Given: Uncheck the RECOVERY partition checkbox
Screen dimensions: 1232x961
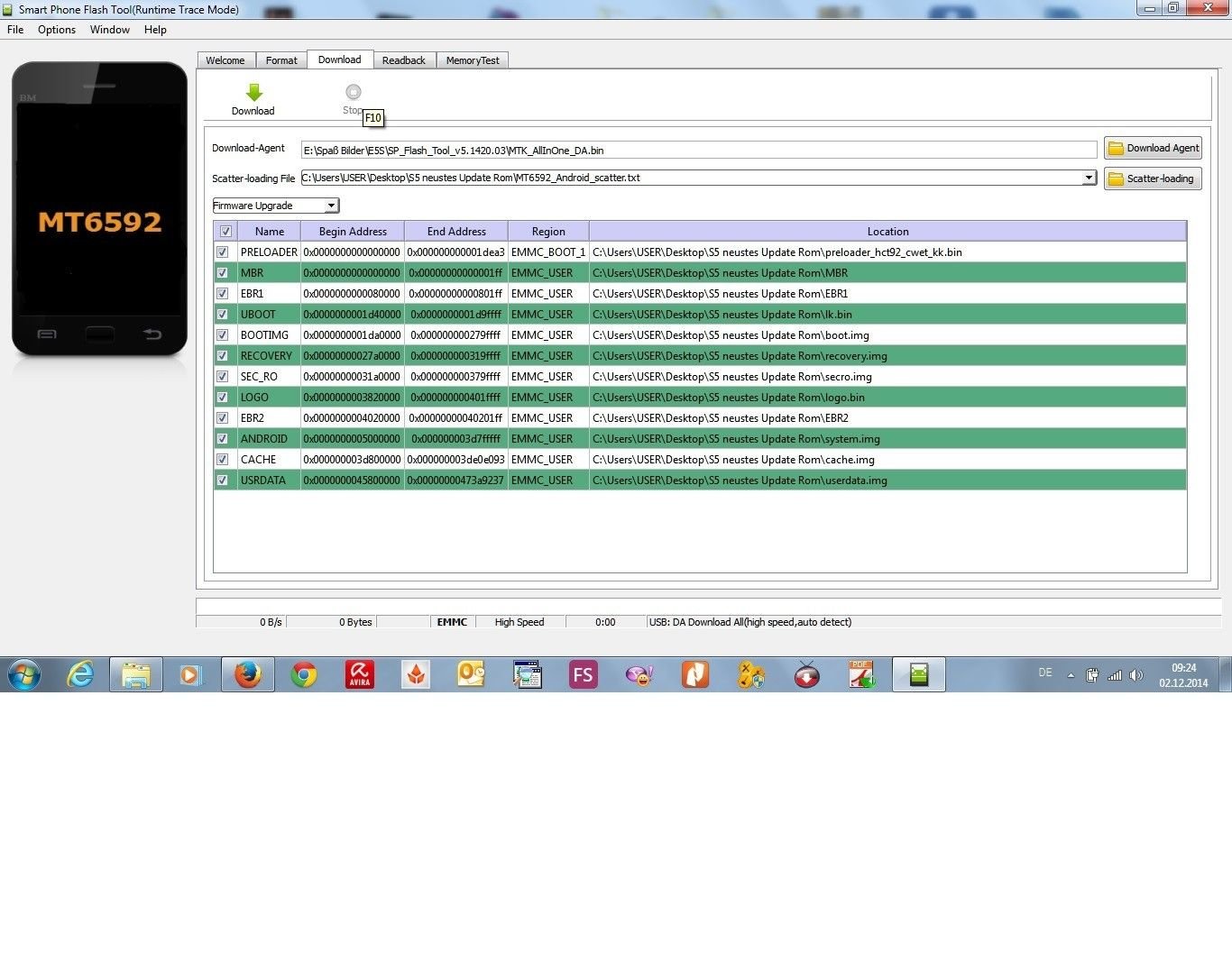Looking at the screenshot, I should [222, 356].
